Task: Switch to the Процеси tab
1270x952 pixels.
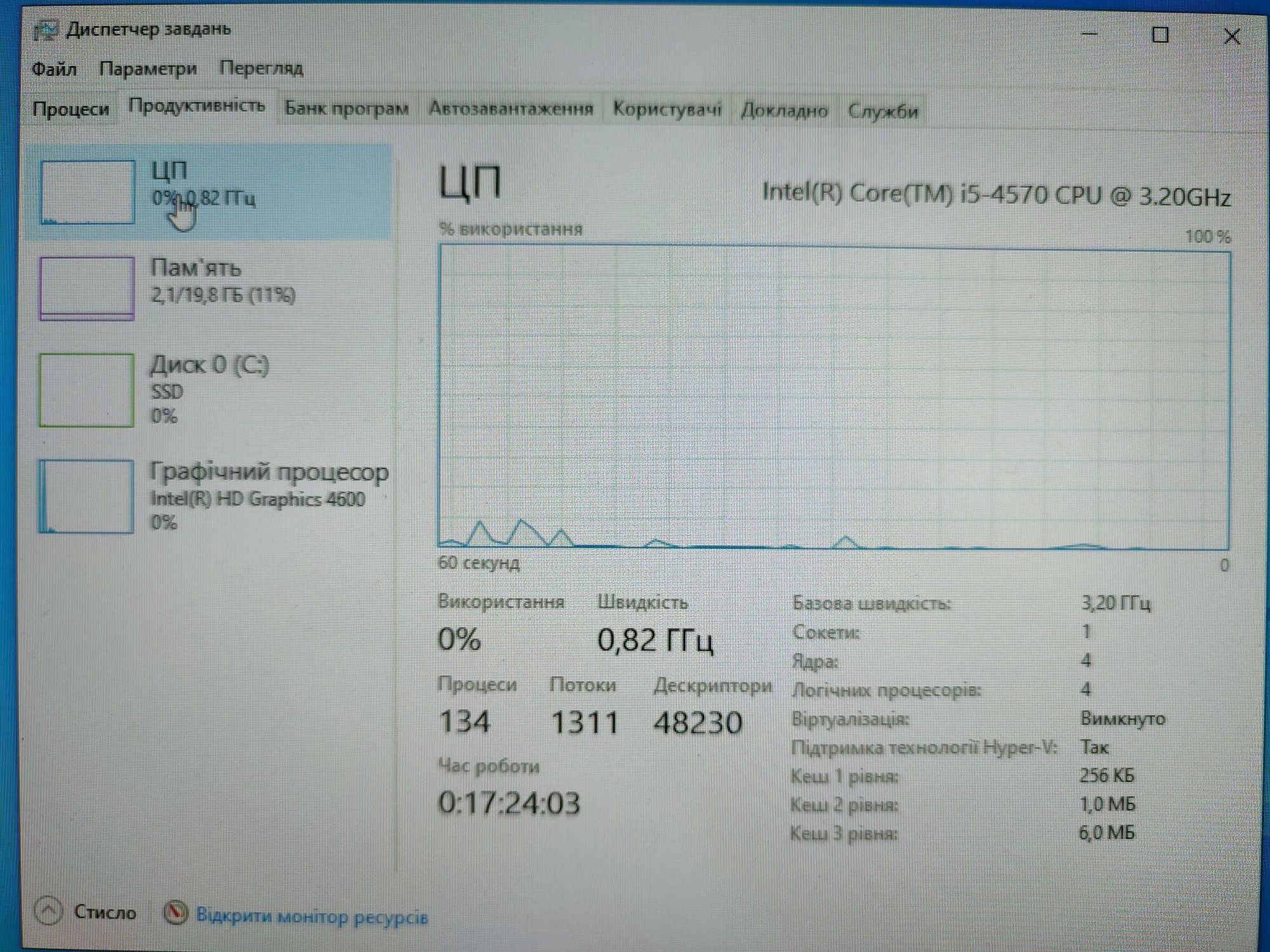Action: [71, 109]
